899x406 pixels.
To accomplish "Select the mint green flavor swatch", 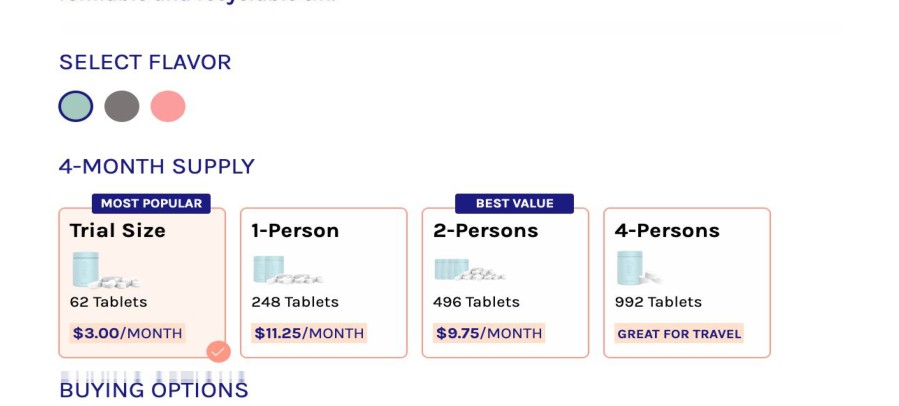I will (76, 106).
